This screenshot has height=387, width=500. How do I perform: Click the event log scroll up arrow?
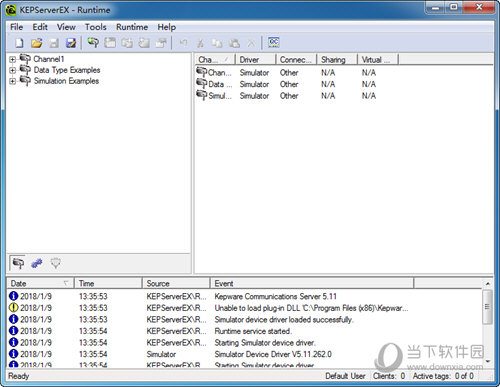point(488,284)
